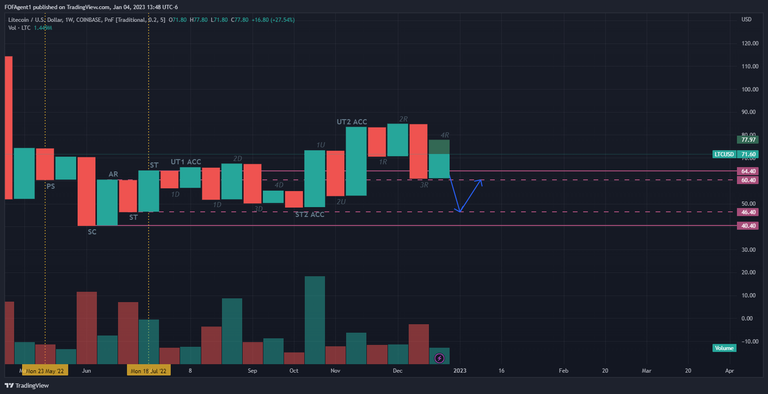Click the blue projection arrow tip
This screenshot has height=394, width=768.
[x=482, y=180]
